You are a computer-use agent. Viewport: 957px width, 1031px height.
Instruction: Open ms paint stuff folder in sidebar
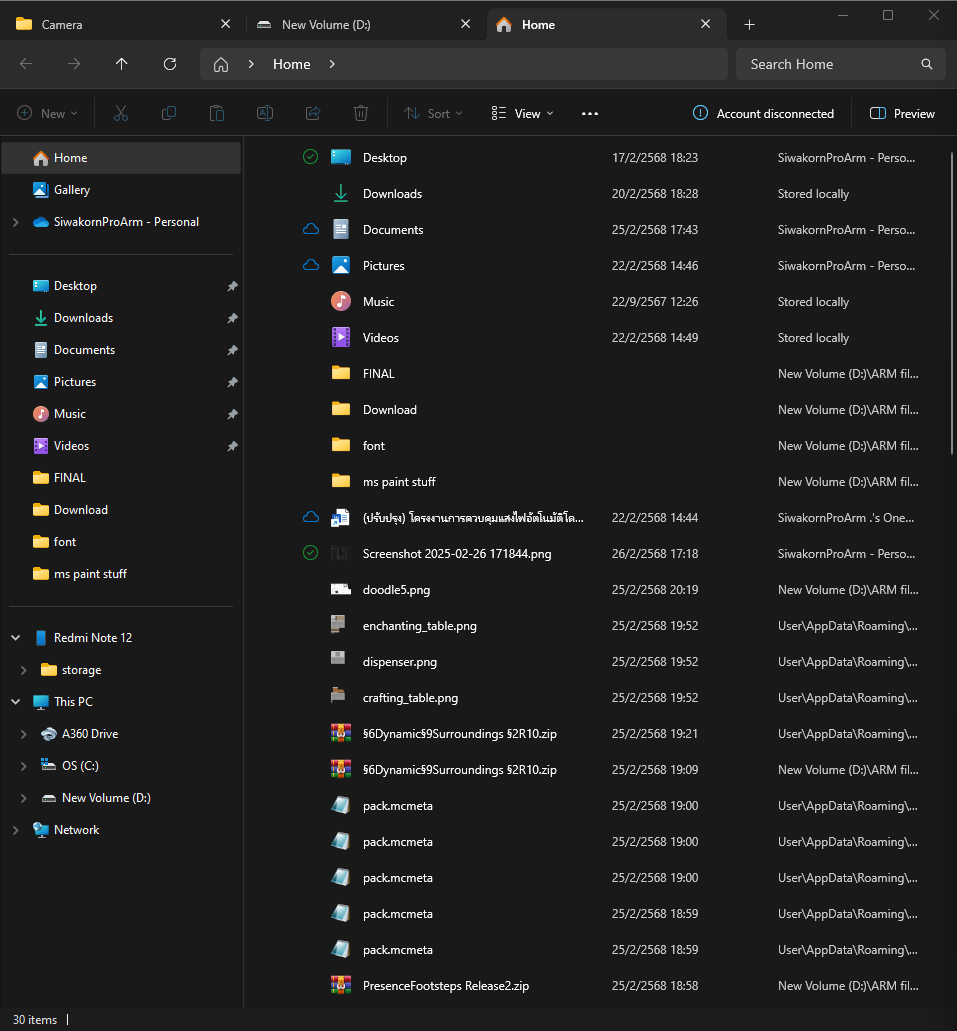(121, 574)
